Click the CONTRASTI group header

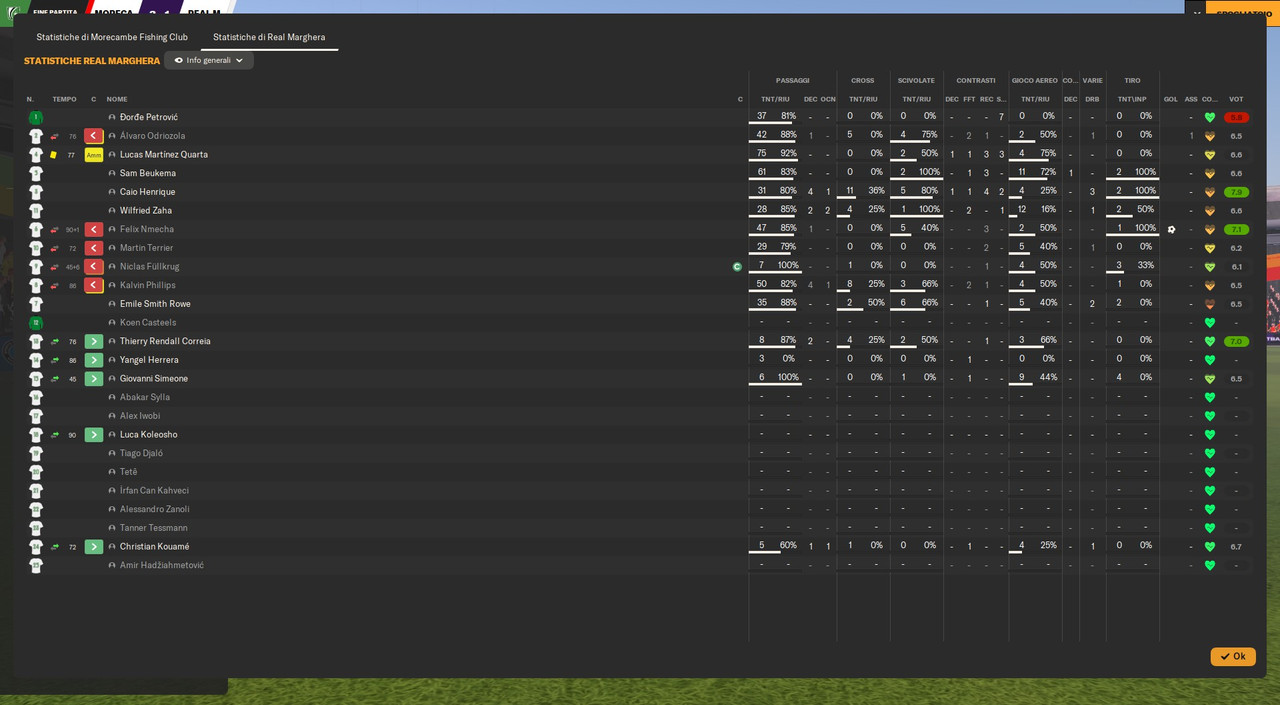[x=975, y=80]
